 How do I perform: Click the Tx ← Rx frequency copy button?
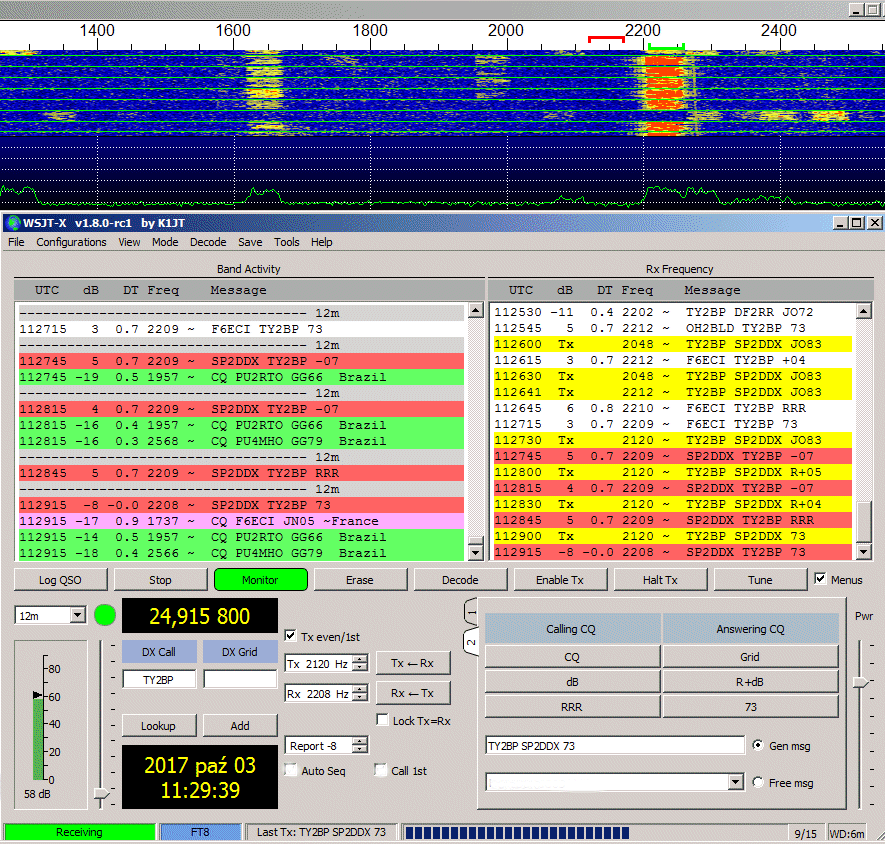412,663
